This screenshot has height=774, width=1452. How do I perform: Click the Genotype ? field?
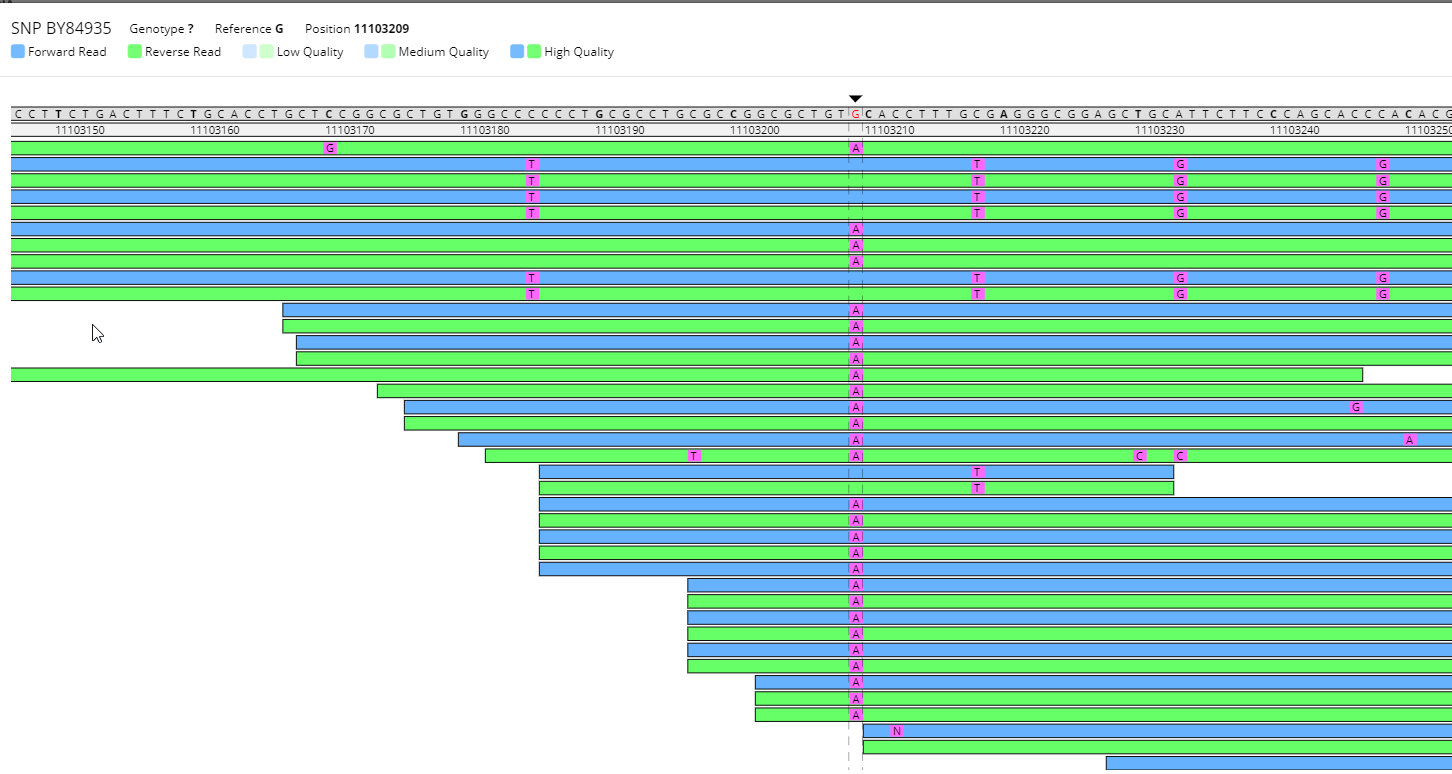pyautogui.click(x=161, y=29)
